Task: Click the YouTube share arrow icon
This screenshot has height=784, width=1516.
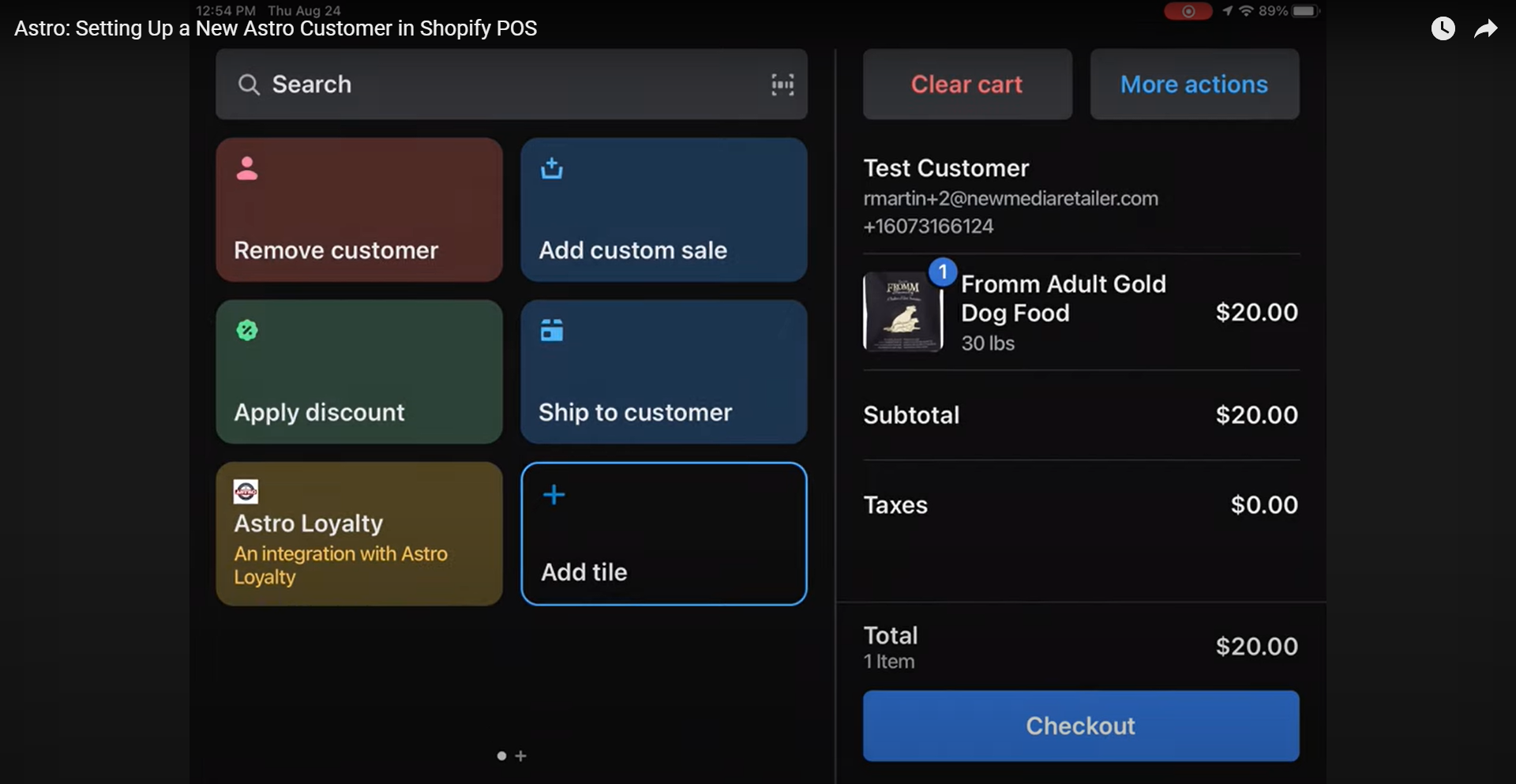Action: coord(1485,29)
